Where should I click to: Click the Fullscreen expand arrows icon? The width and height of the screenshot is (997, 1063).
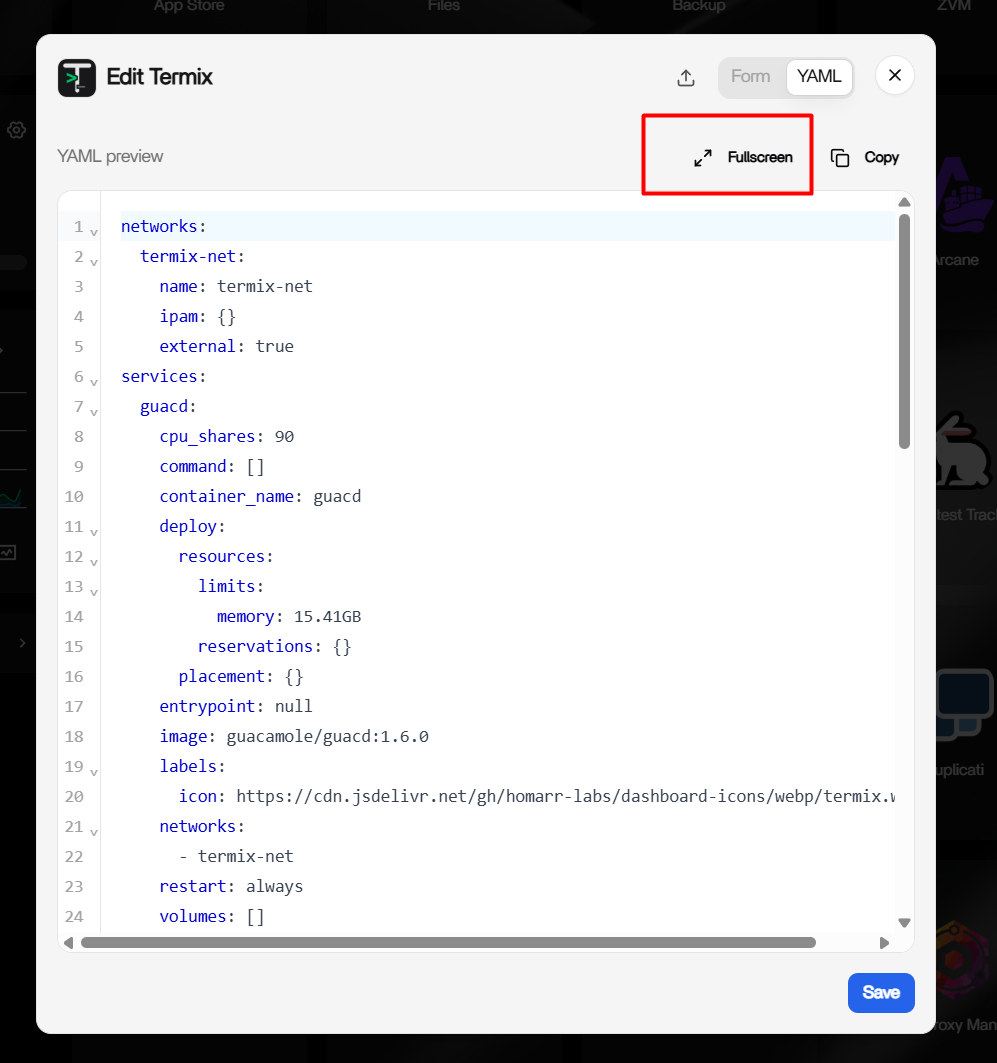click(x=703, y=157)
